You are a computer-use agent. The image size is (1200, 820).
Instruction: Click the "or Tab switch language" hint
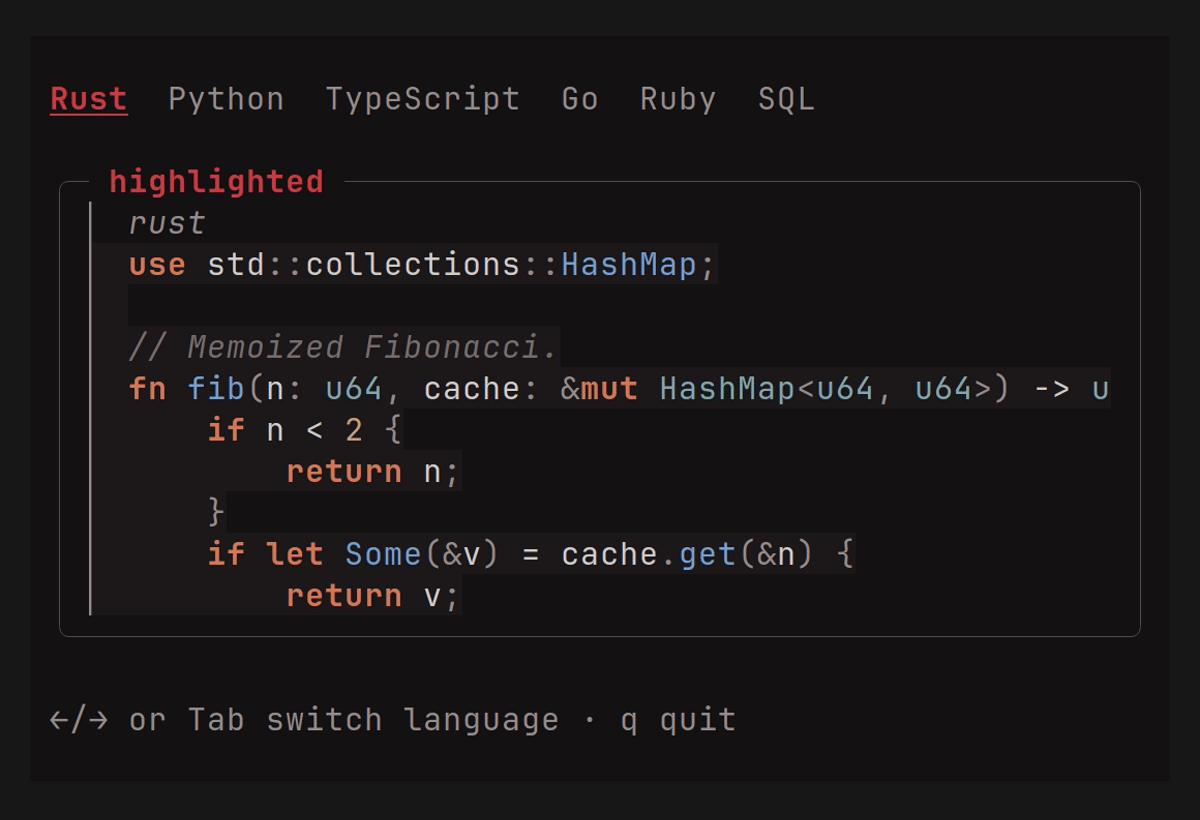[344, 720]
